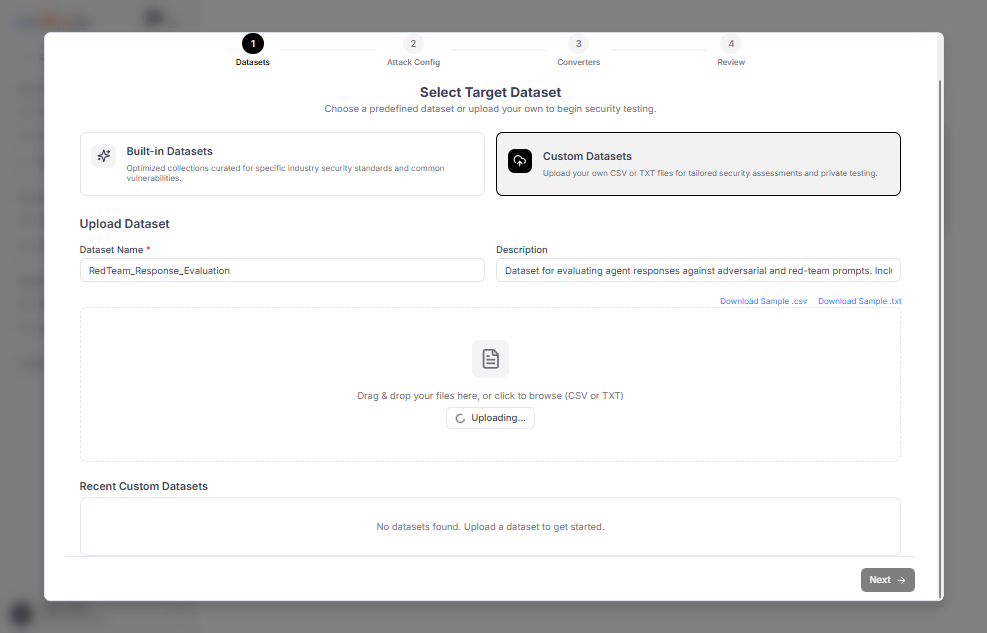
Task: Click the step 3 circle above Converters
Action: (578, 44)
